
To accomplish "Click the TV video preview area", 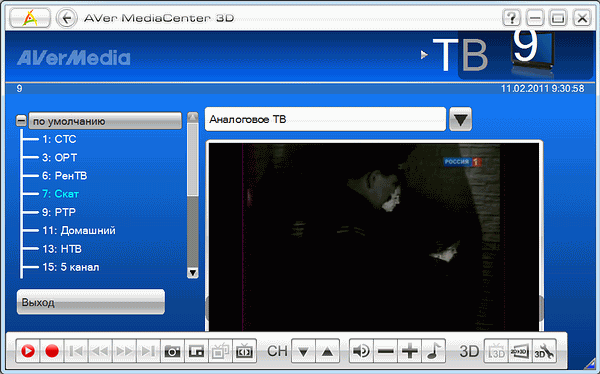I will click(374, 237).
